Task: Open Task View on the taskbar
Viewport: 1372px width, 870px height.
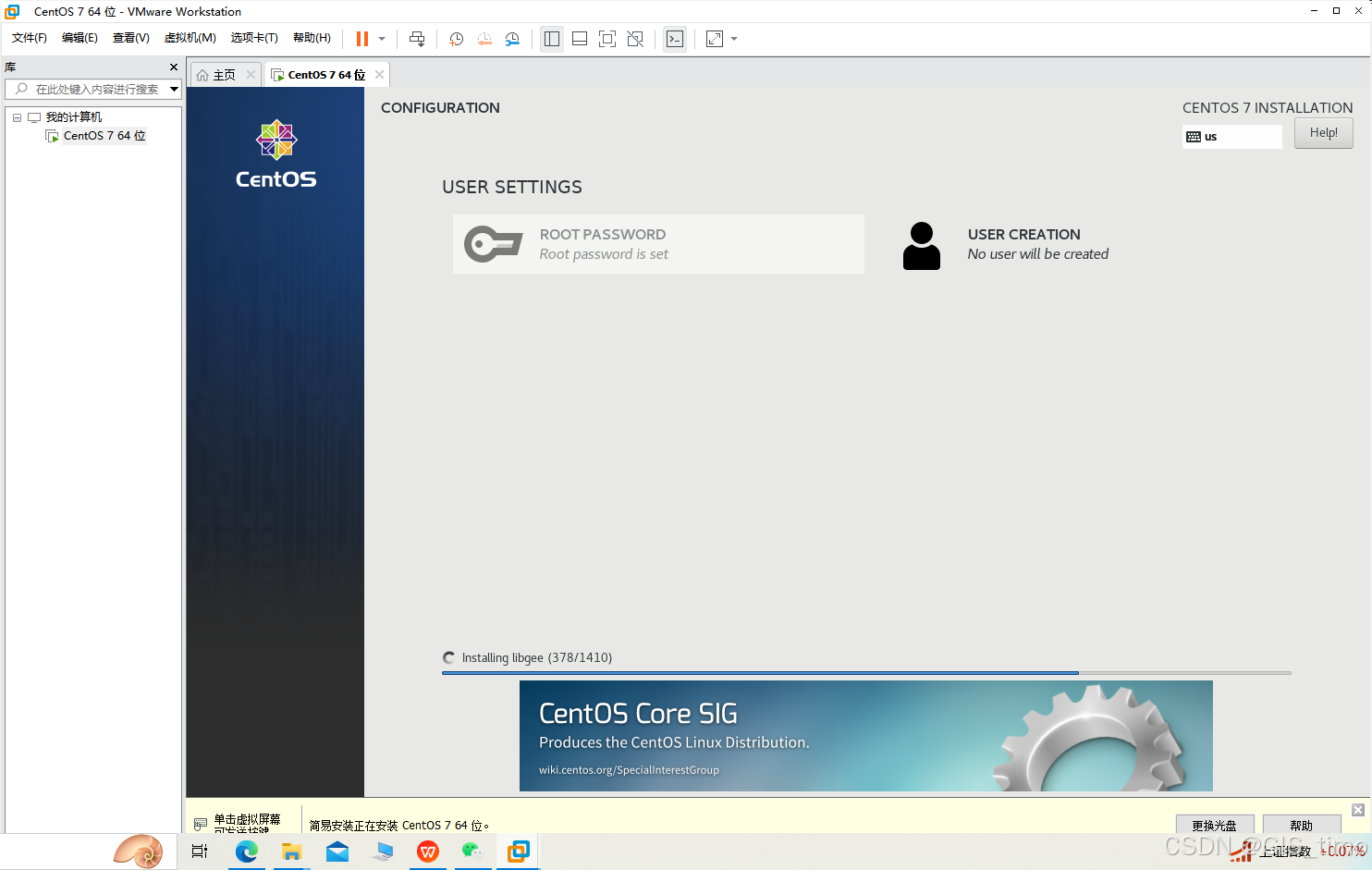Action: click(200, 852)
